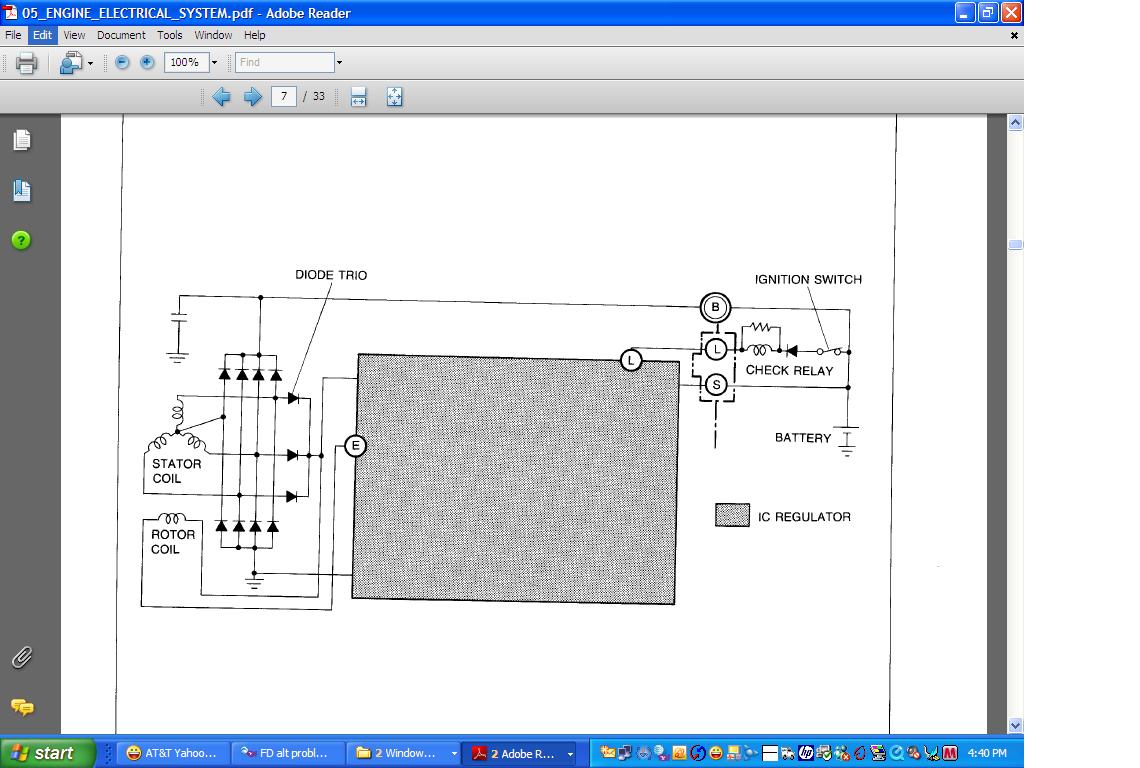Select the Fit Width scrolling icon
Screen dimensions: 1140x768
tap(359, 97)
